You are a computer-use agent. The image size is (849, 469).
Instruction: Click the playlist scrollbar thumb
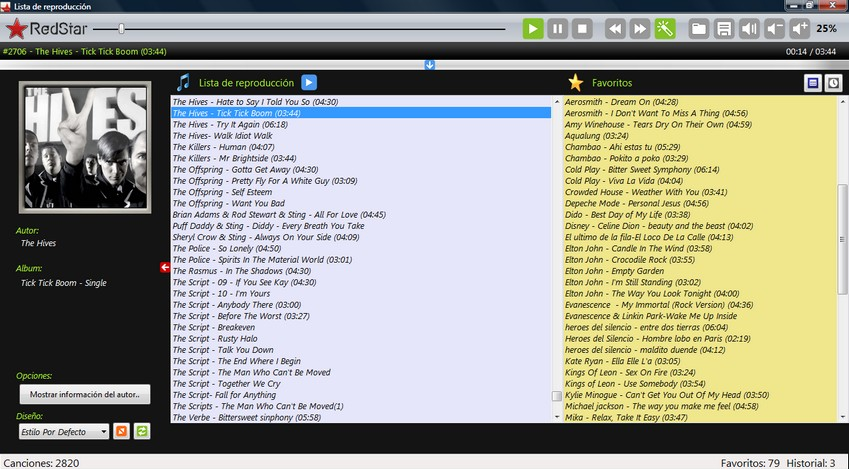(557, 396)
